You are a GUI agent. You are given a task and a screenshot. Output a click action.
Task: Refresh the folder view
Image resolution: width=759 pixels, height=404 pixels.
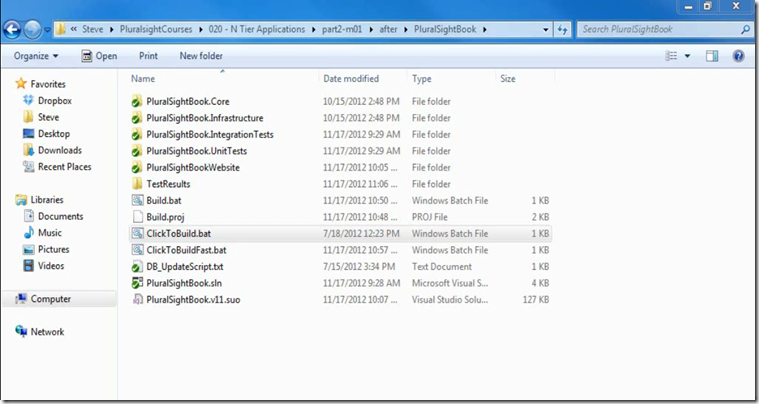point(562,30)
